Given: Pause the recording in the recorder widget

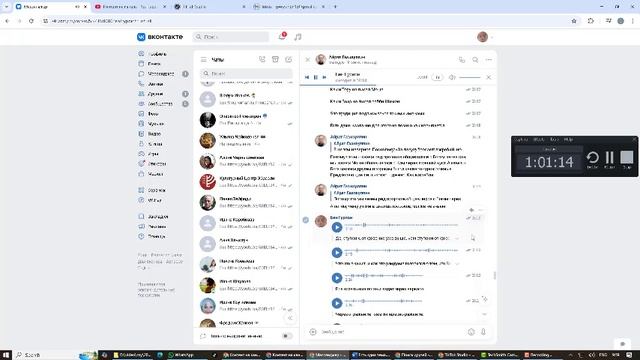Looking at the screenshot, I should click(609, 158).
